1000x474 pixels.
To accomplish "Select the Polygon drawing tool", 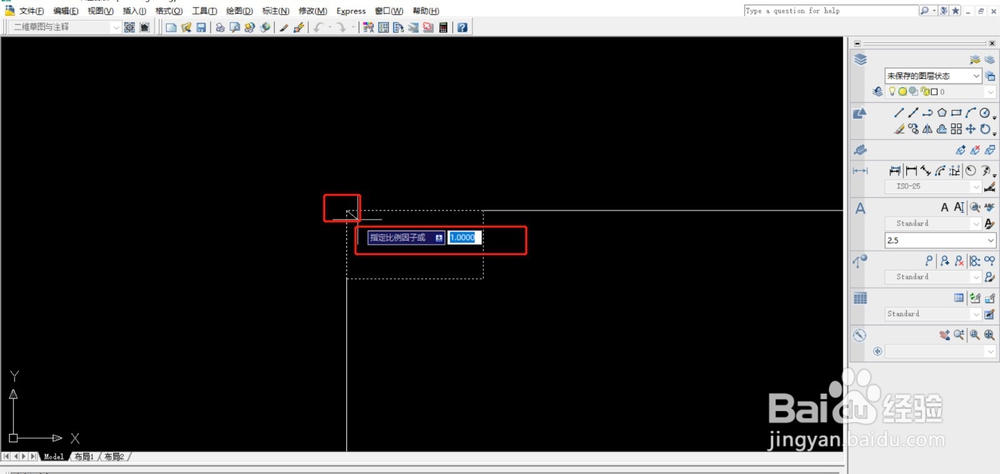I will coord(942,113).
